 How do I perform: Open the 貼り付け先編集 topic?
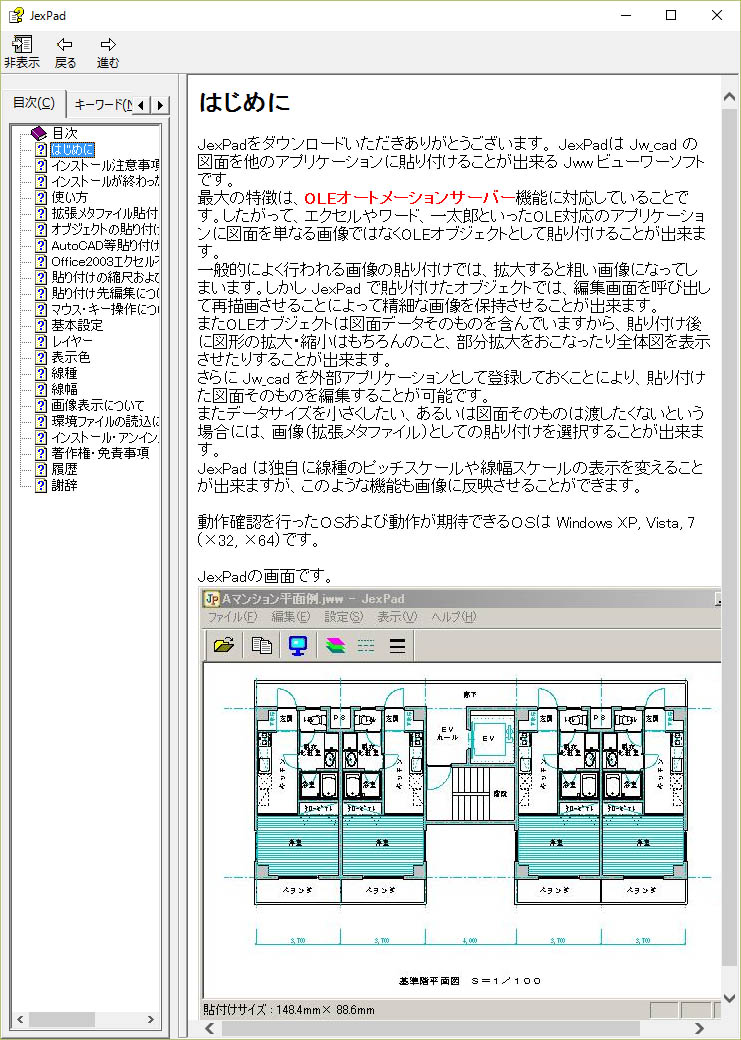tap(105, 293)
